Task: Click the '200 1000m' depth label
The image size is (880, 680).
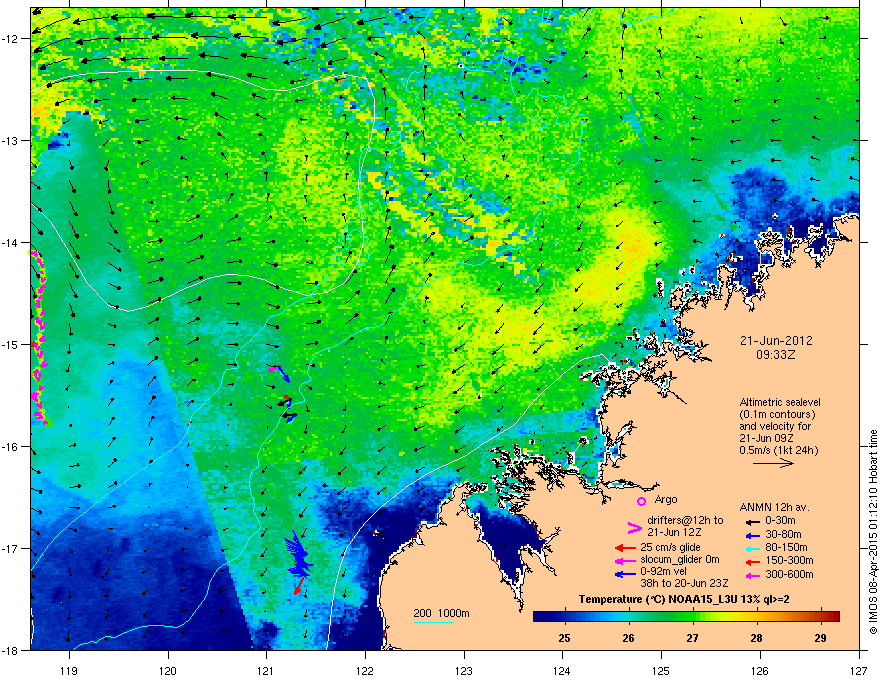Action: [441, 613]
